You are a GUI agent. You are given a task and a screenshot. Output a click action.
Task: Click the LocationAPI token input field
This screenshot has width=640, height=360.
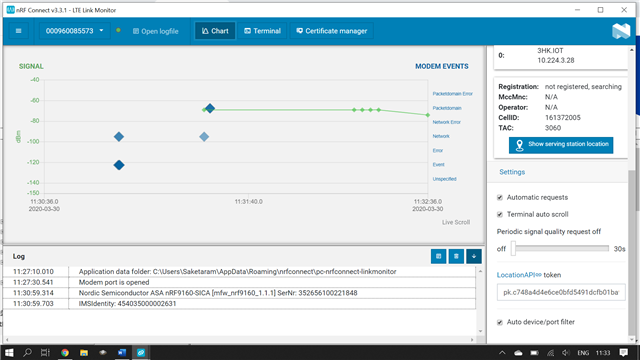pyautogui.click(x=561, y=292)
